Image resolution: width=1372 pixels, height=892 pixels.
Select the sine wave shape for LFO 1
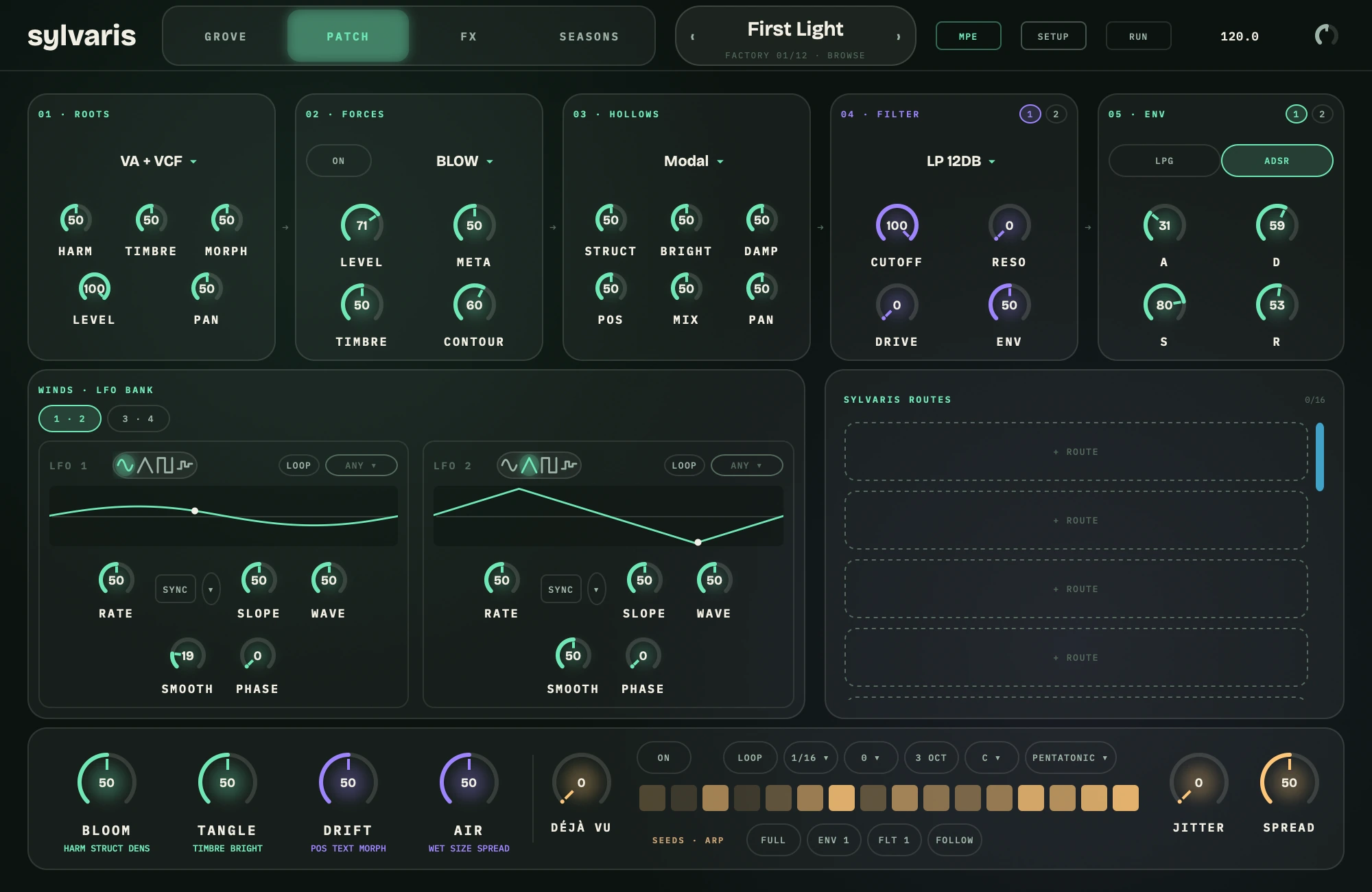pyautogui.click(x=125, y=465)
